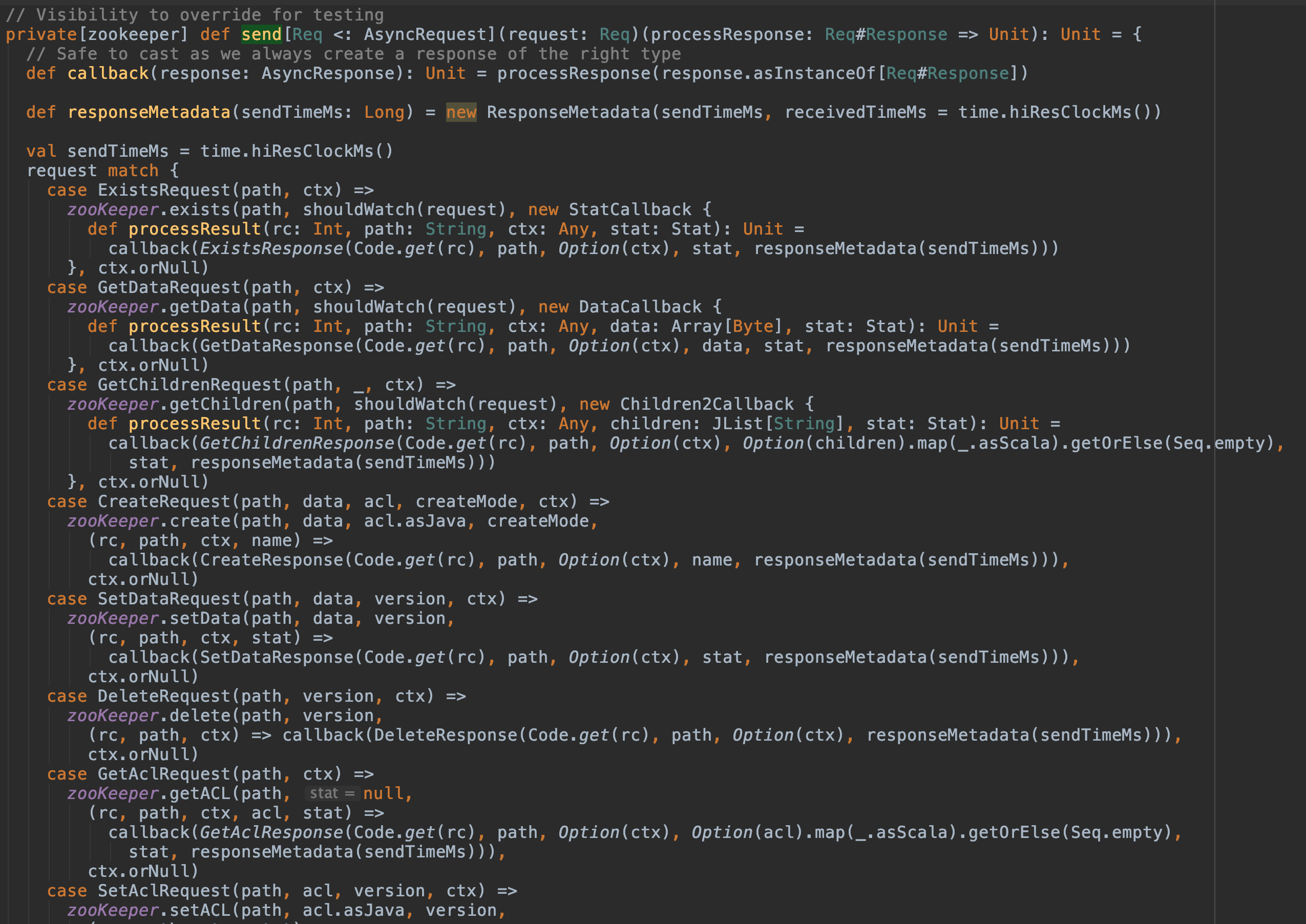Click DataCallback class name
The image size is (1306, 924).
click(x=640, y=307)
